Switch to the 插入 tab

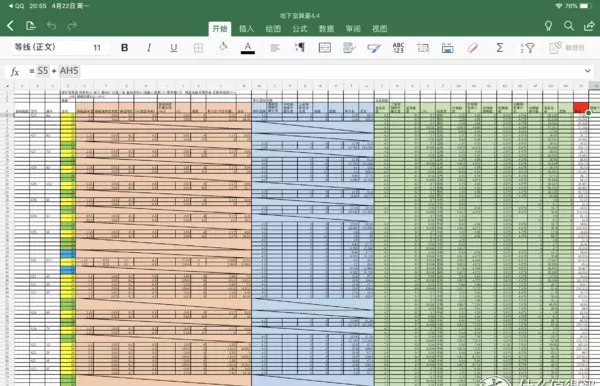246,29
